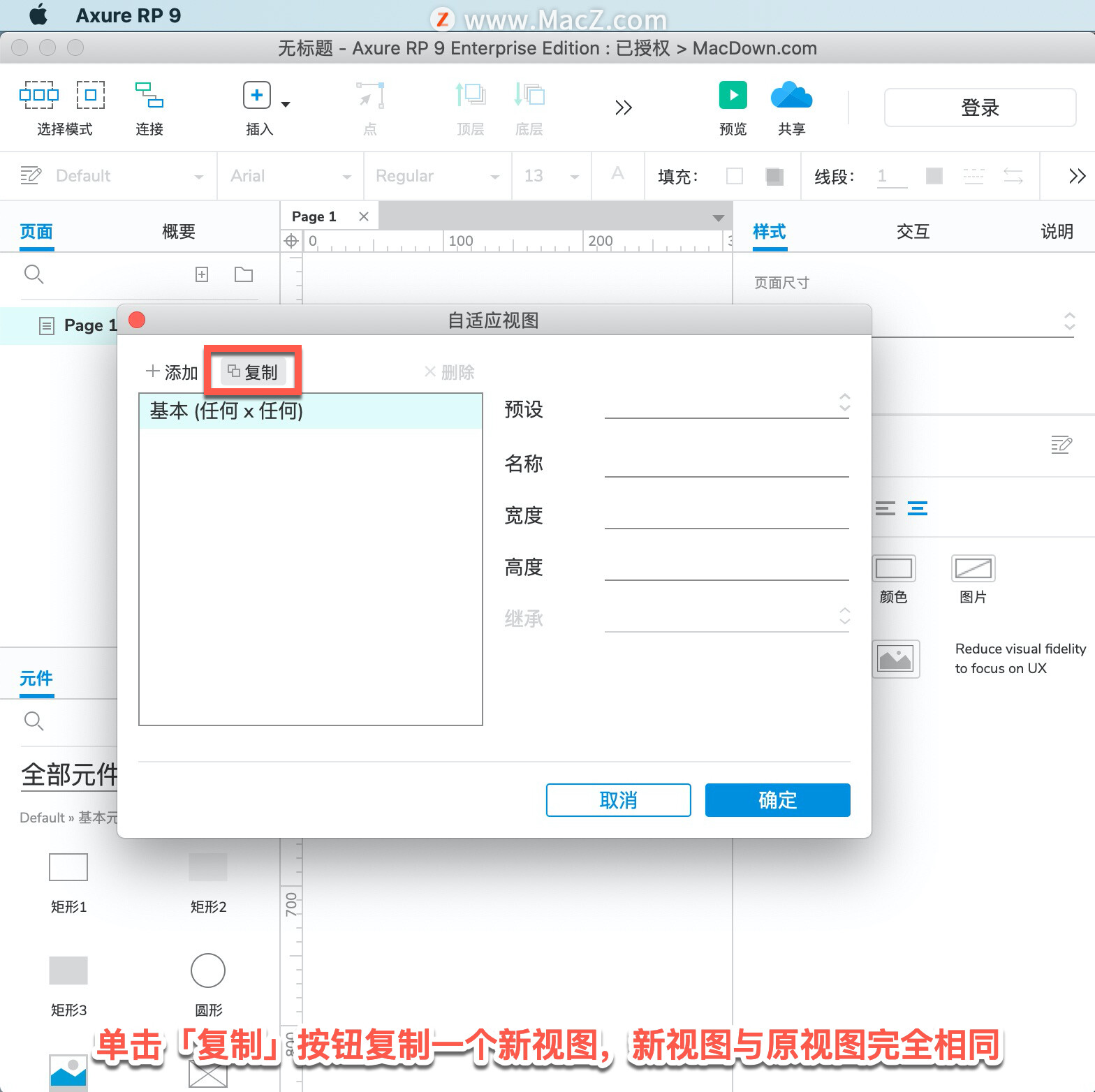Image resolution: width=1095 pixels, height=1092 pixels.
Task: Add a new folder
Action: [244, 274]
